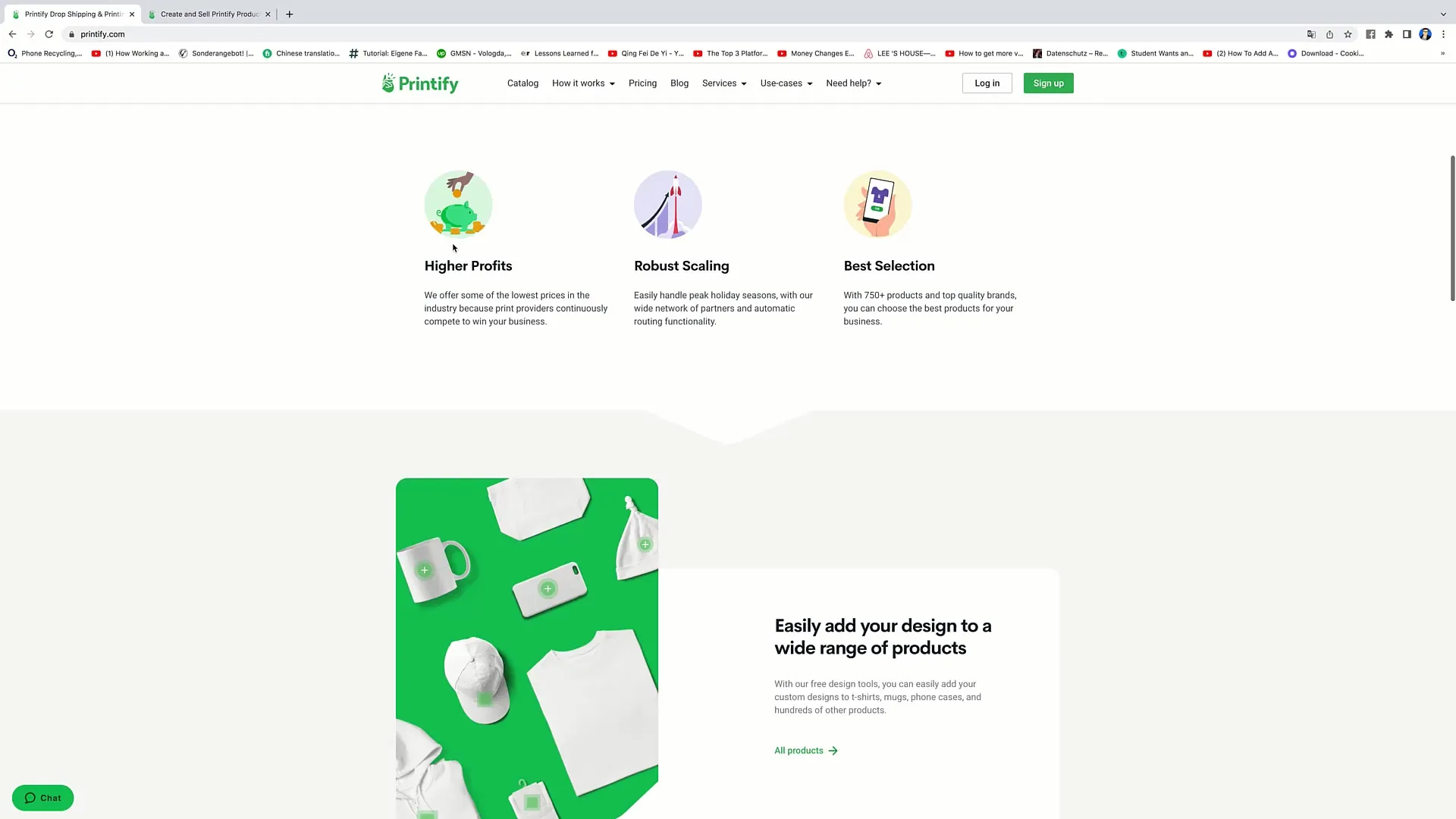Click the Chat support icon
1456x819 pixels.
42,798
